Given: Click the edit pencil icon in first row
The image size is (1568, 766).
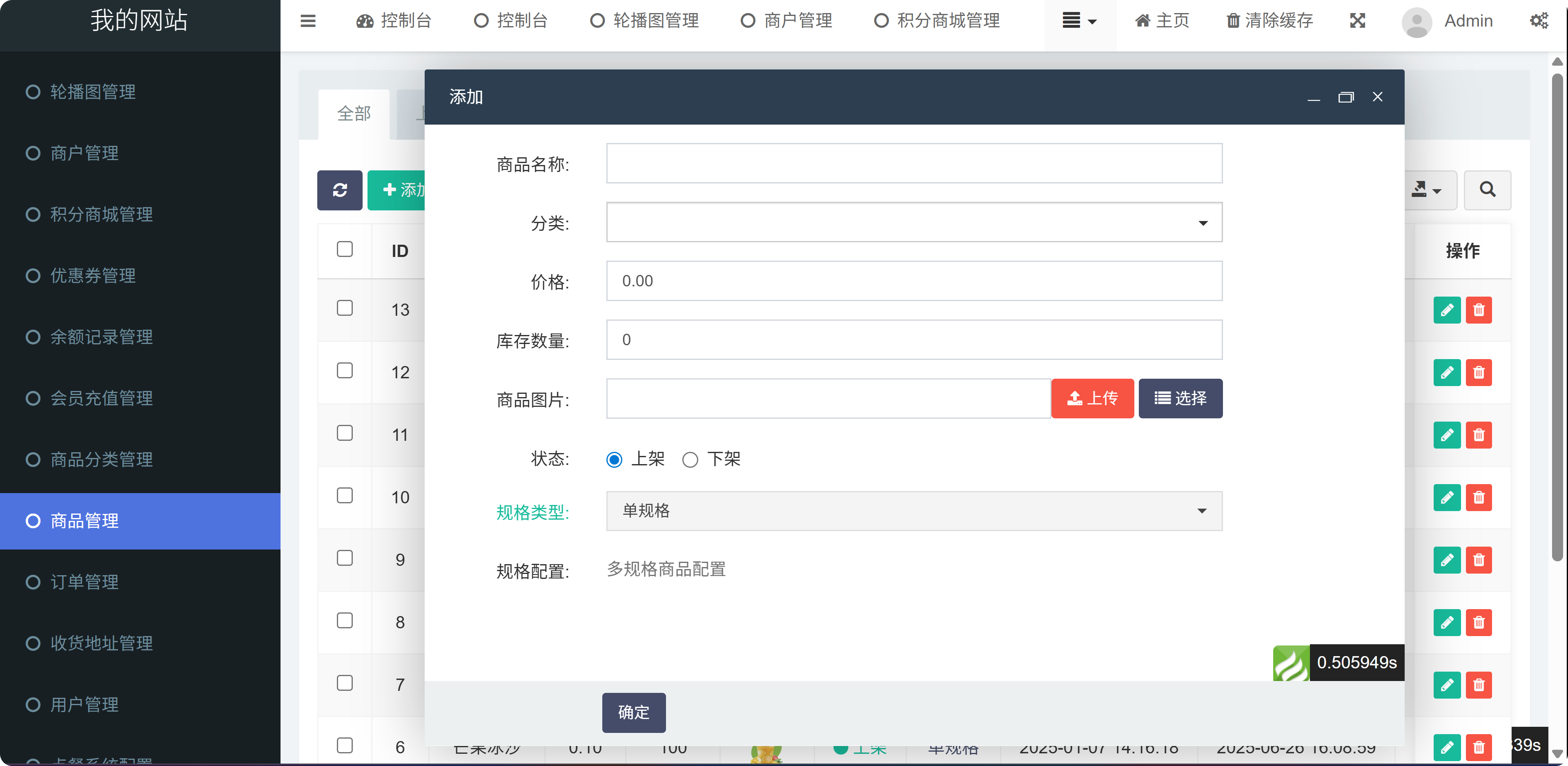Looking at the screenshot, I should tap(1448, 310).
